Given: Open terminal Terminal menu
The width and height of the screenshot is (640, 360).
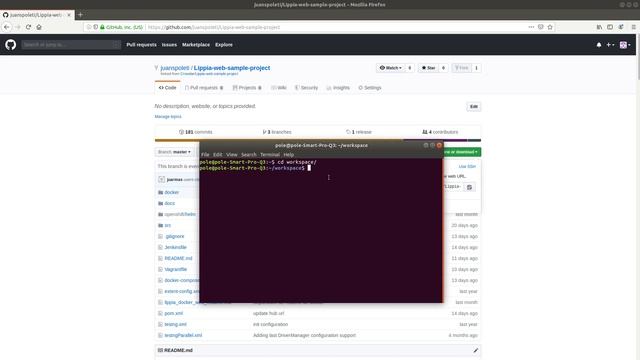Looking at the screenshot, I should pyautogui.click(x=270, y=155).
